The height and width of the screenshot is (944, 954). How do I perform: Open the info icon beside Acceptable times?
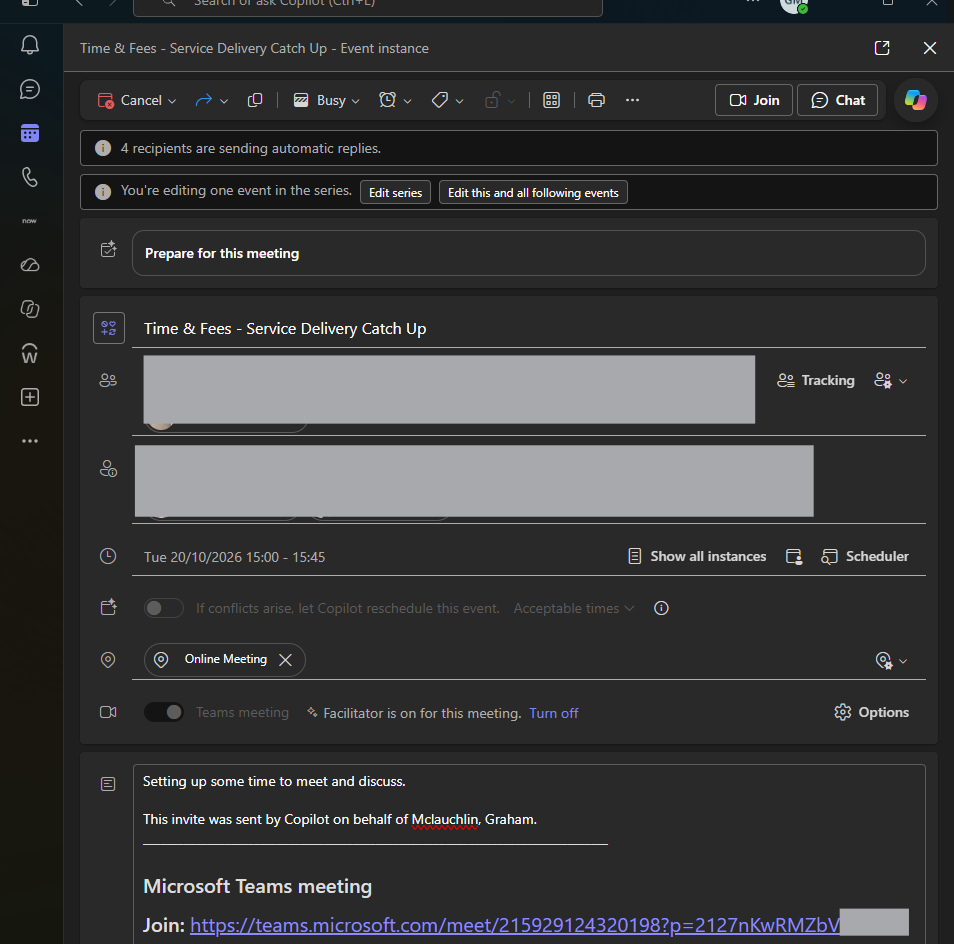click(x=661, y=608)
